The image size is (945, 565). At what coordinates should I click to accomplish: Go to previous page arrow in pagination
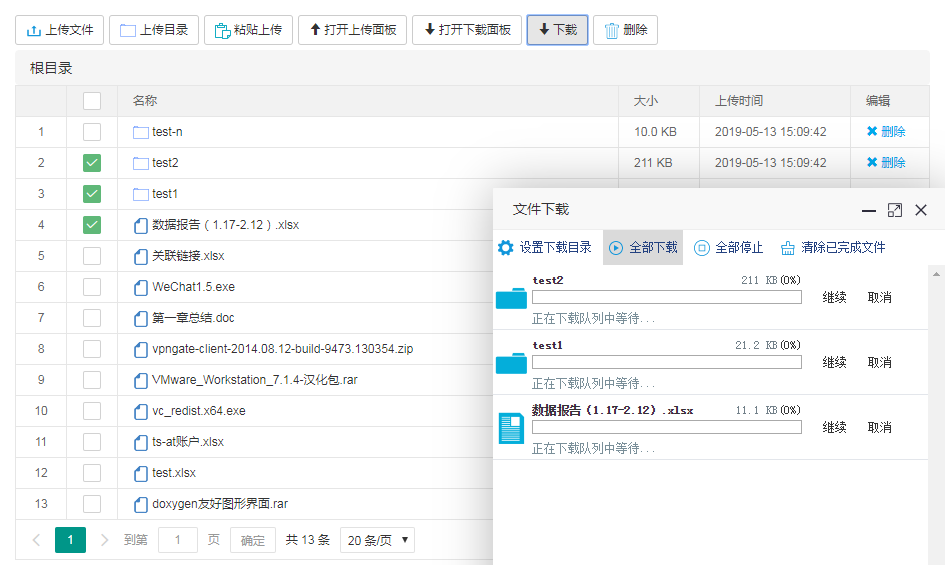(36, 540)
